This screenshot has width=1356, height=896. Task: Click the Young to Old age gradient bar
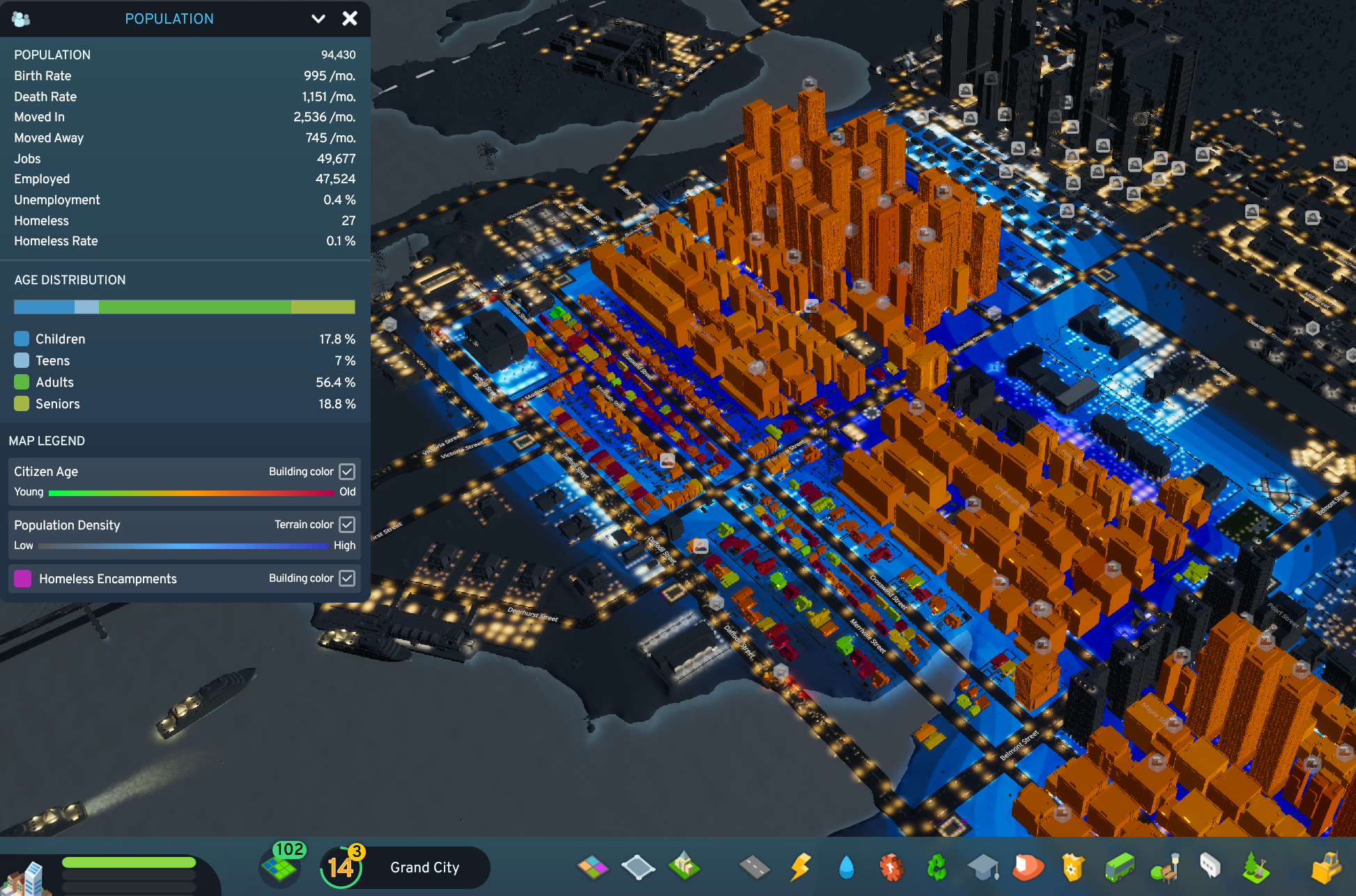click(x=192, y=493)
